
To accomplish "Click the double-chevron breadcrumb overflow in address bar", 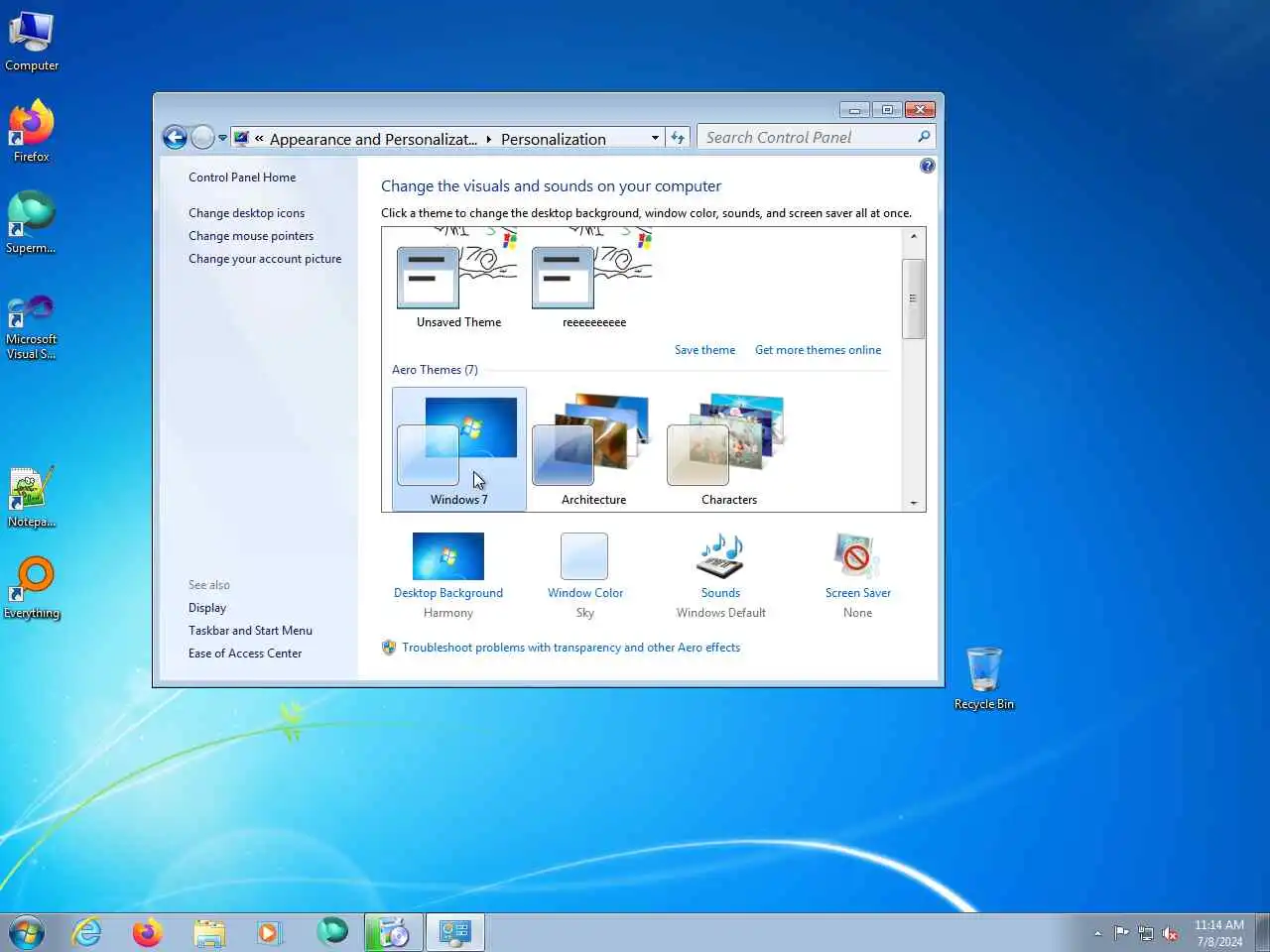I will coord(259,139).
